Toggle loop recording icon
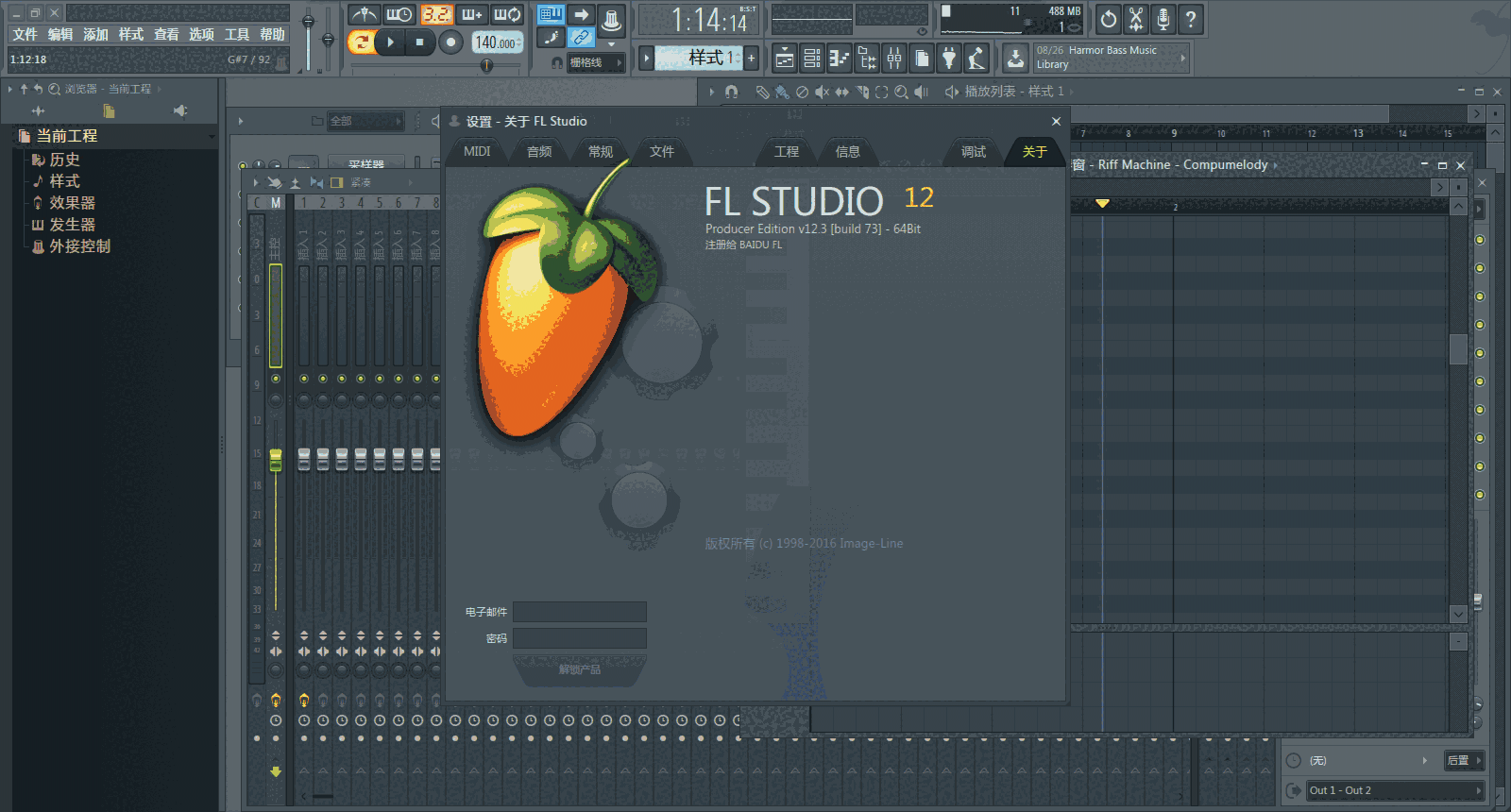The width and height of the screenshot is (1511, 812). 507,15
